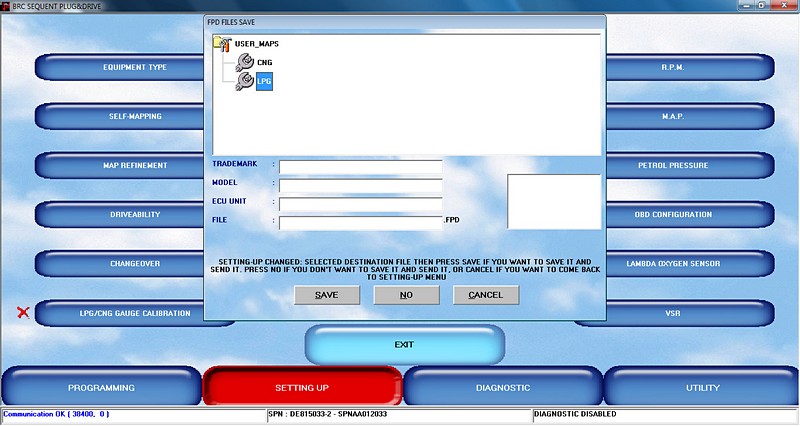This screenshot has width=800, height=426.
Task: Click the red X beside gauge calibration
Action: [23, 312]
